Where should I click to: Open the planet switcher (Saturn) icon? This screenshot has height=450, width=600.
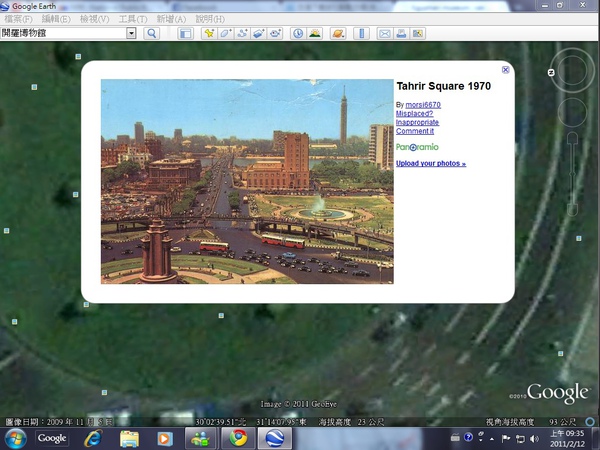coord(338,34)
